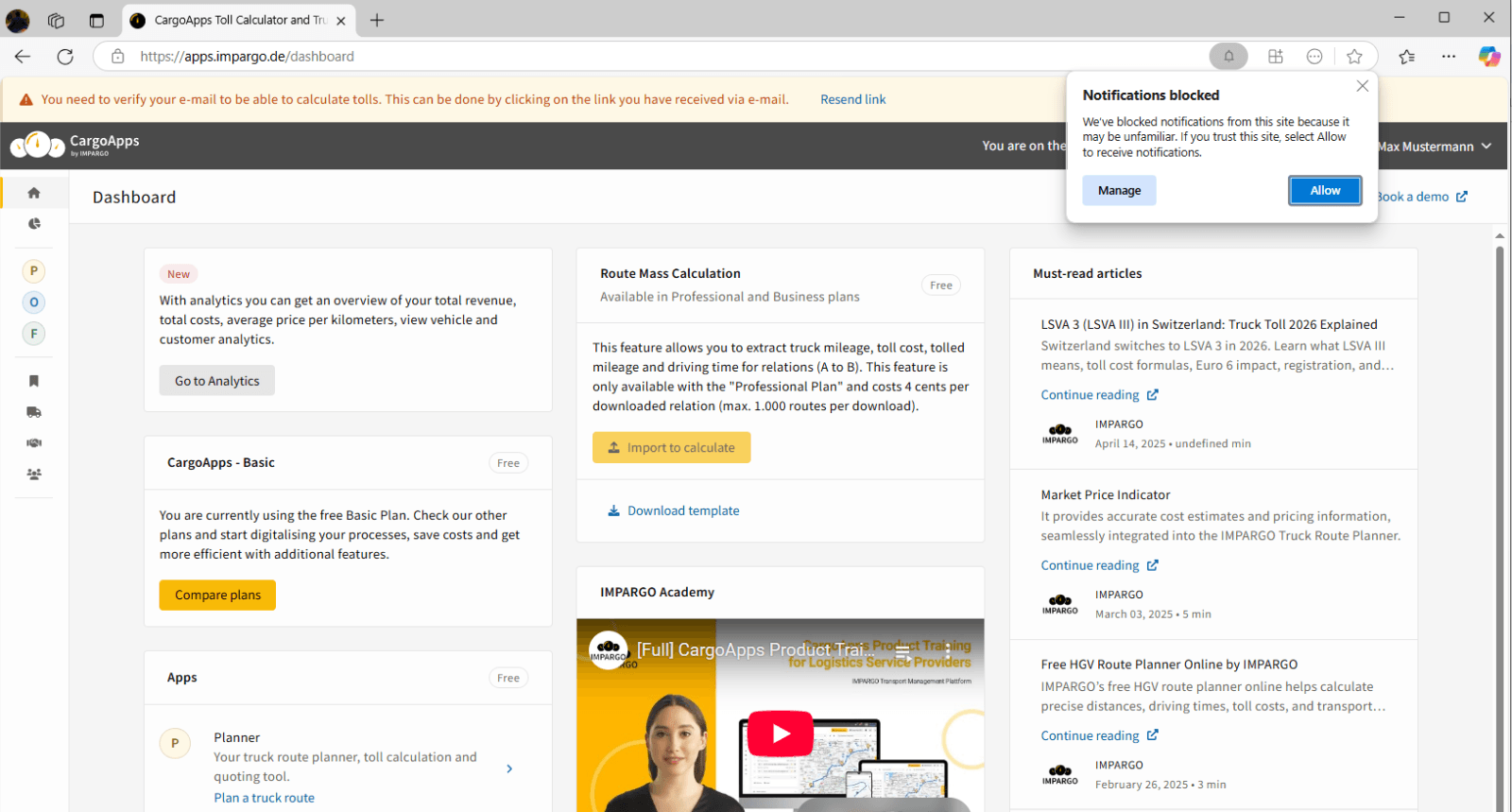This screenshot has width=1512, height=812.
Task: Click the browser back arrow
Action: [23, 57]
